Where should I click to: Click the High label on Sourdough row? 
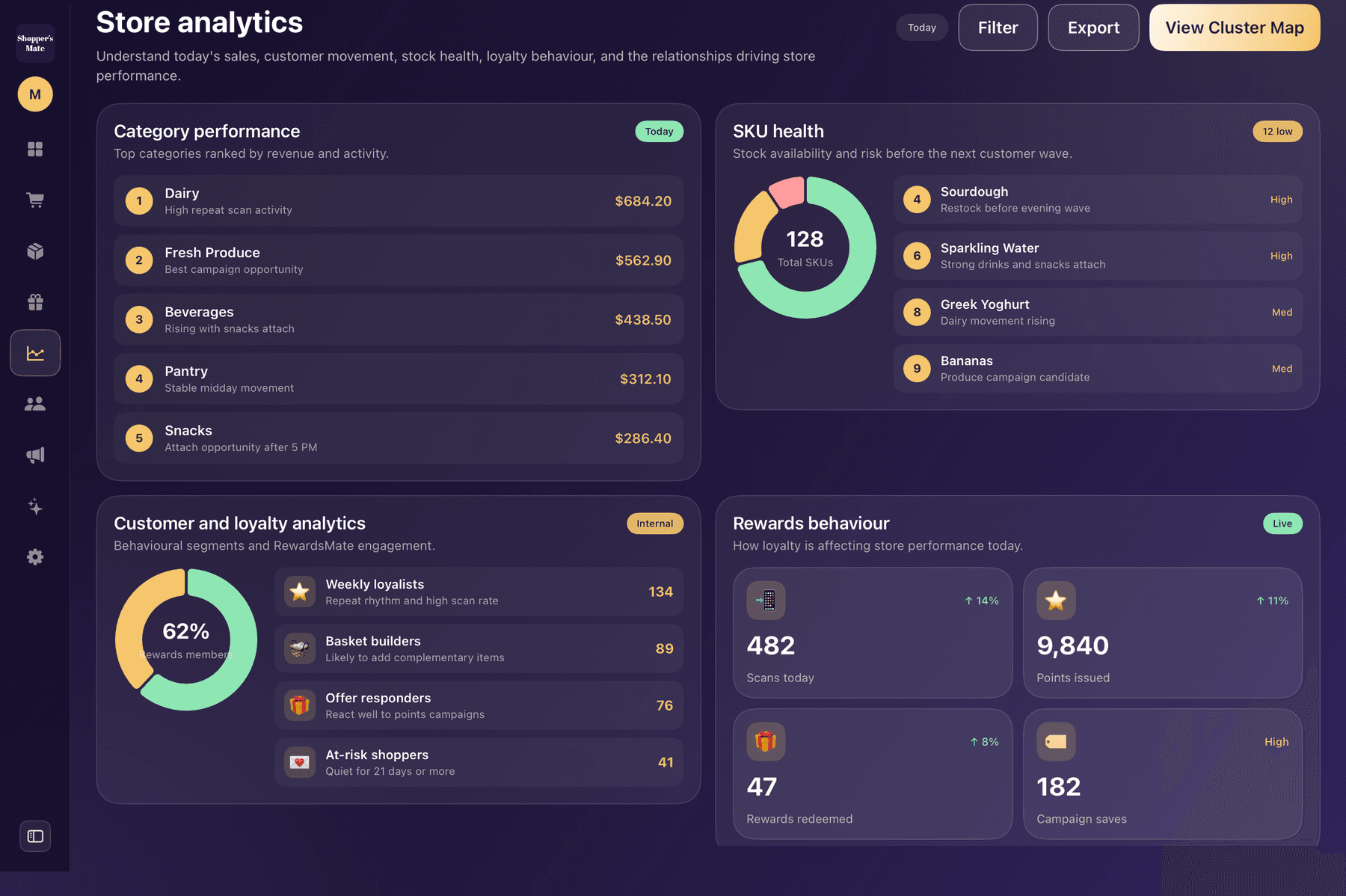(1281, 200)
